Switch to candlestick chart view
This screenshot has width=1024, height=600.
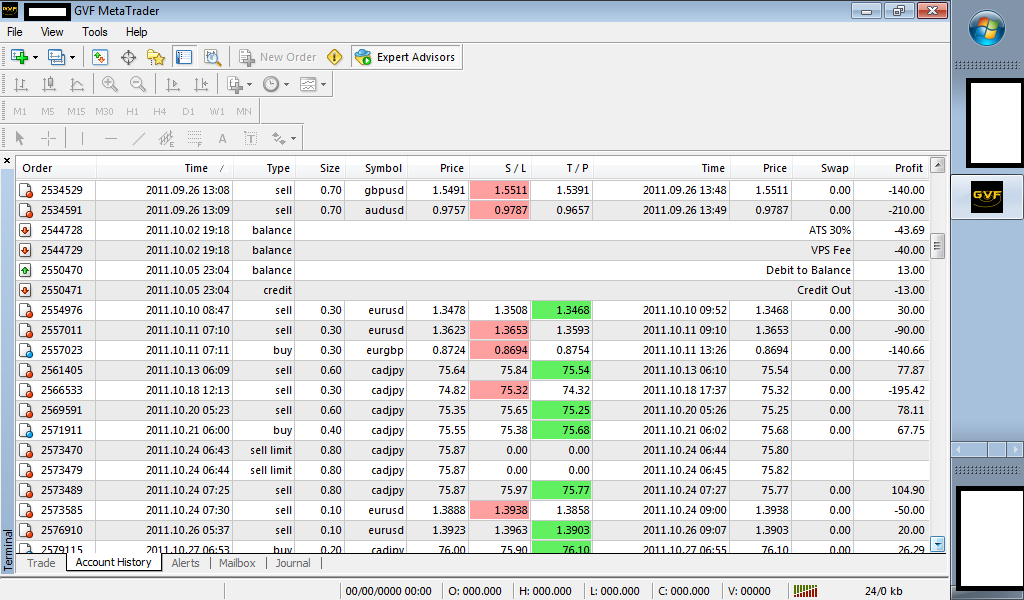coord(49,84)
